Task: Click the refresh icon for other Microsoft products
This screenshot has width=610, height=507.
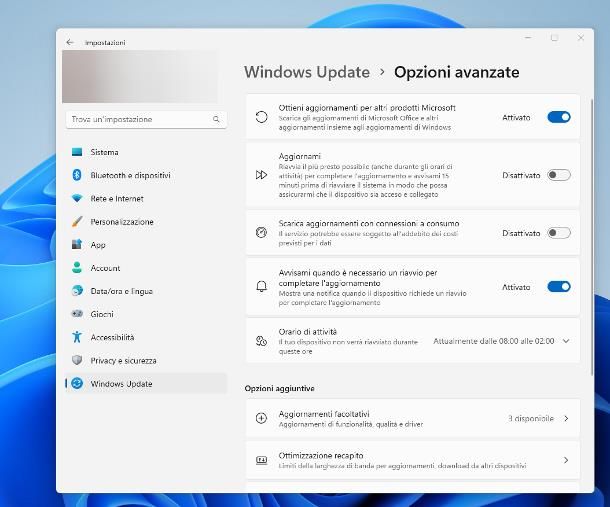Action: (261, 117)
